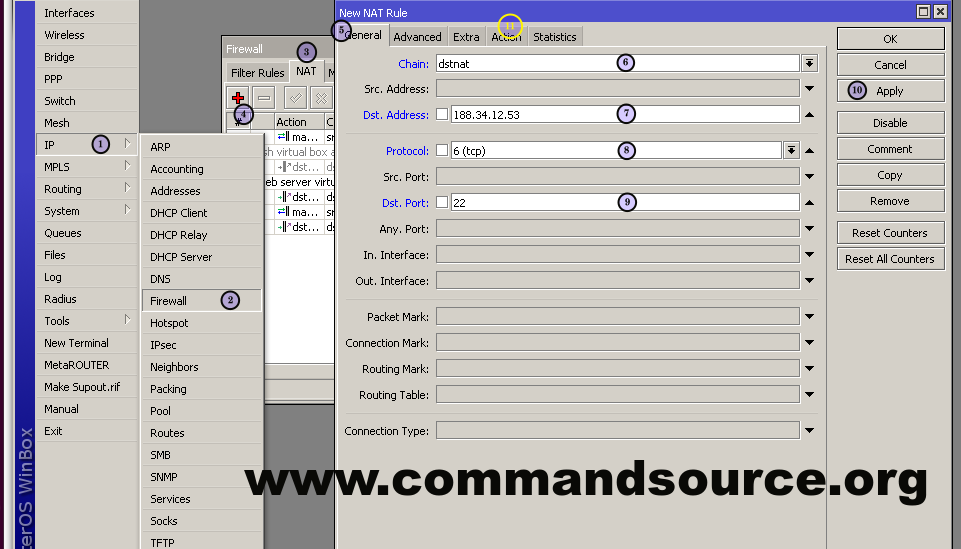Collapse the Protocol field up arrow
This screenshot has height=549, width=961.
[809, 151]
